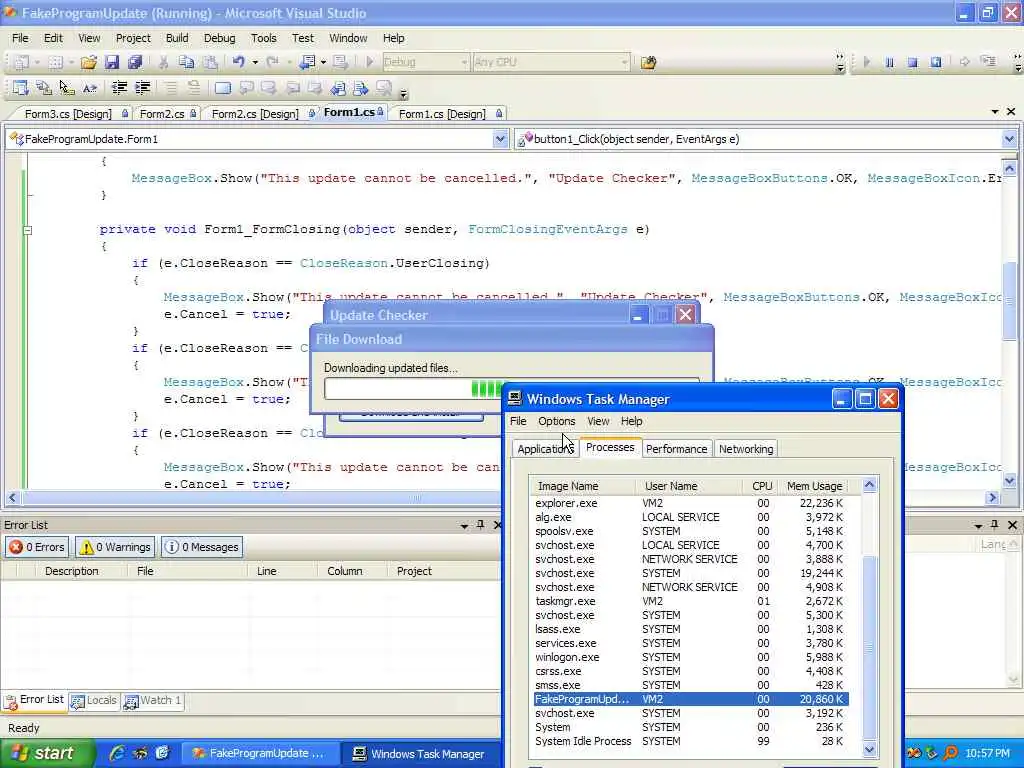Click the Navigate Backward icon

pyautogui.click(x=307, y=62)
